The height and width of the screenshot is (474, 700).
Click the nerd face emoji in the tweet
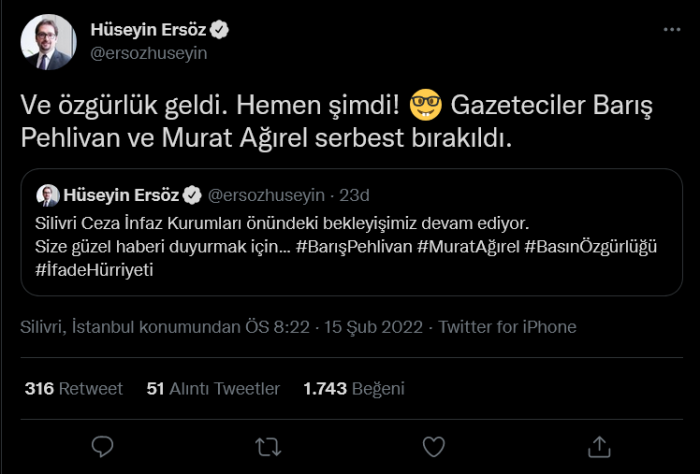[426, 104]
